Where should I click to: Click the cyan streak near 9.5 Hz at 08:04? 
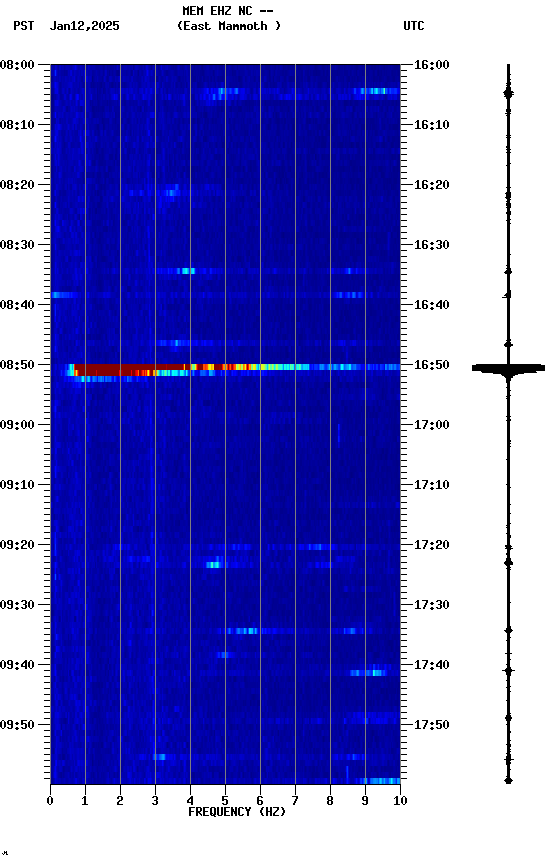[377, 91]
